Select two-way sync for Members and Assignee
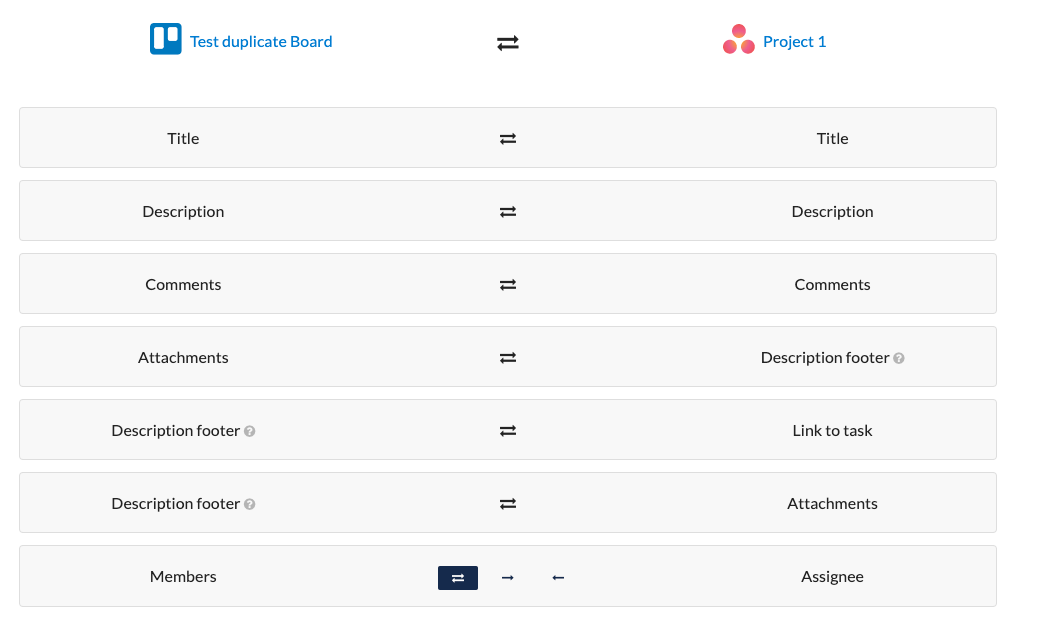This screenshot has height=635, width=1045. (x=458, y=578)
